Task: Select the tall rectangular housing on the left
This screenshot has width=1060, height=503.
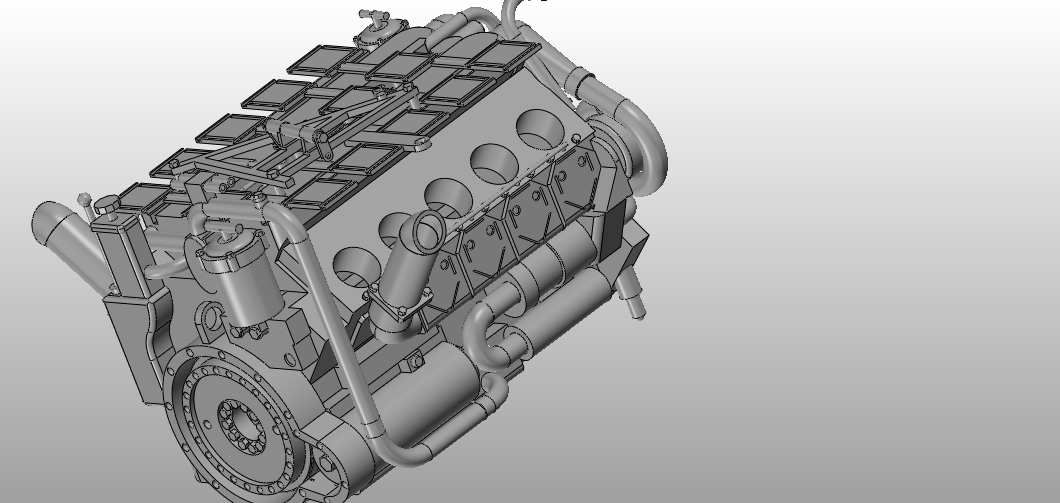Action: (124, 260)
